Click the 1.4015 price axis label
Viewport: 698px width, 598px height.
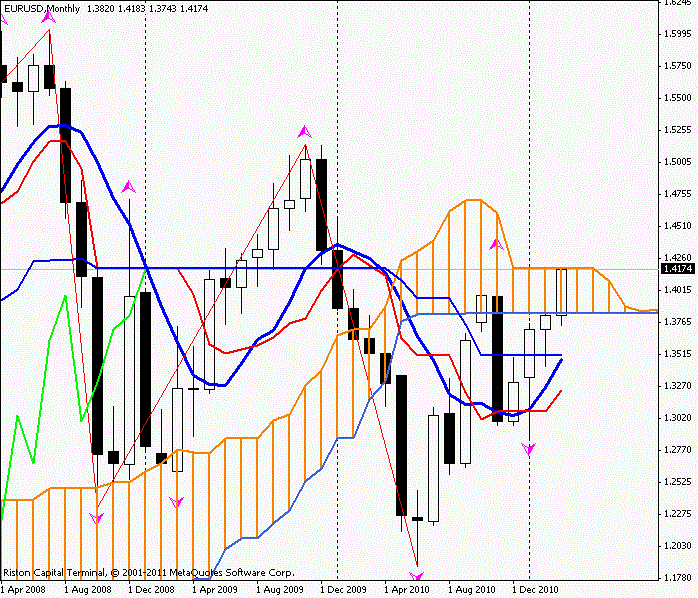point(678,290)
